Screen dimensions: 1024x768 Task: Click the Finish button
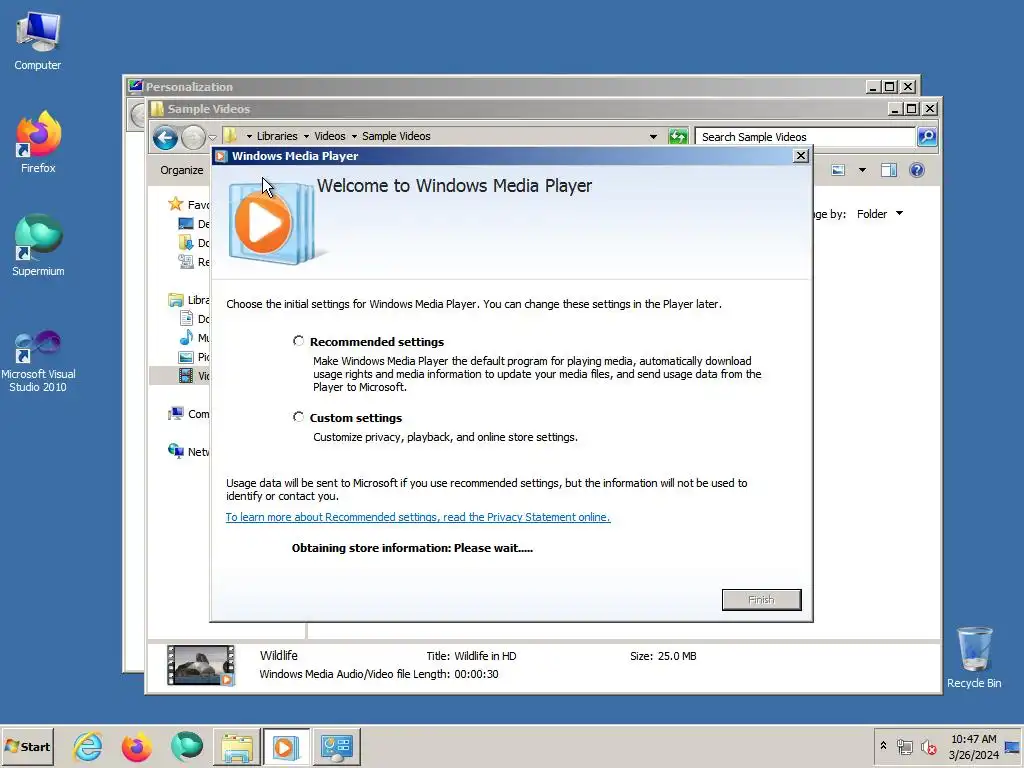pyautogui.click(x=761, y=600)
